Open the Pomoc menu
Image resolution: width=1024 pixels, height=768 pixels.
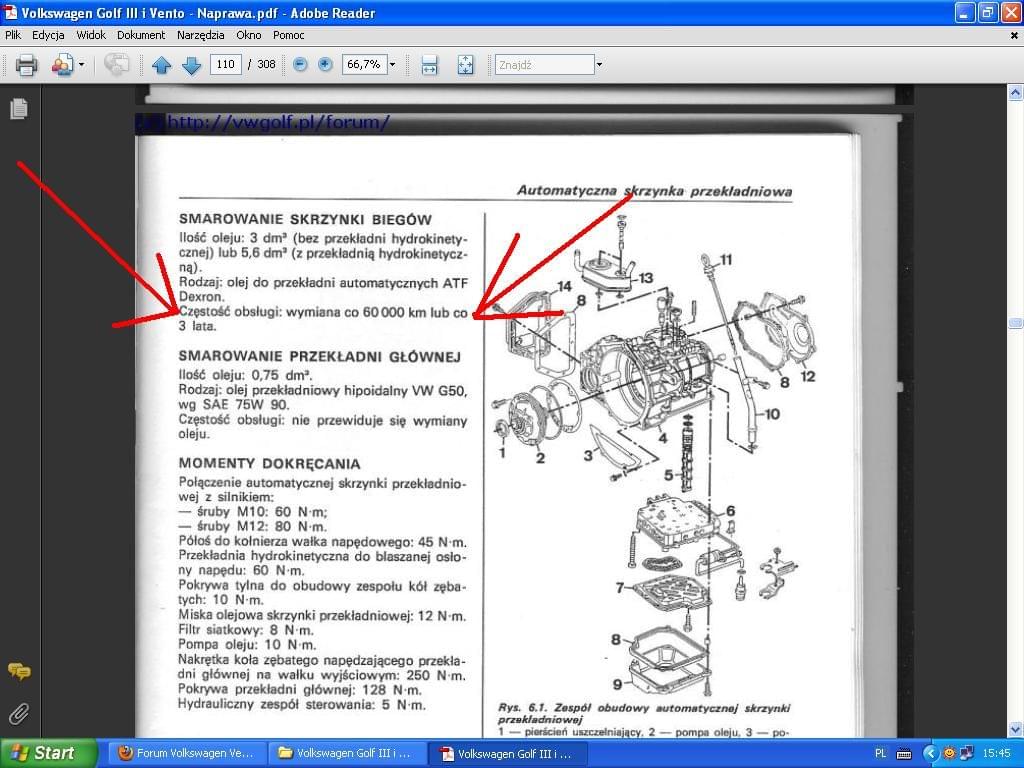tap(289, 35)
